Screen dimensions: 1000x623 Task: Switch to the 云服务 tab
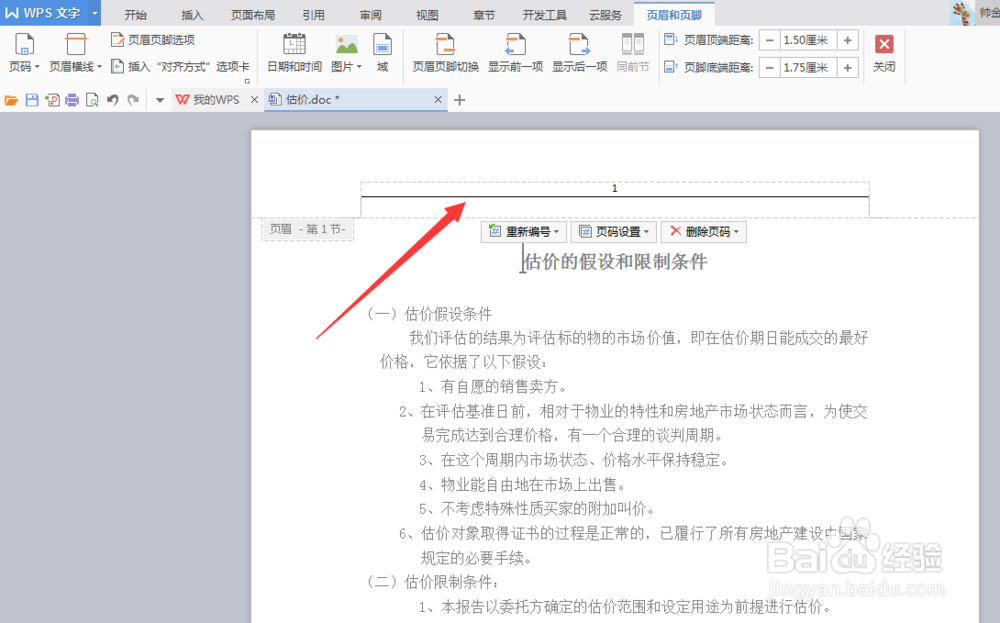point(605,15)
